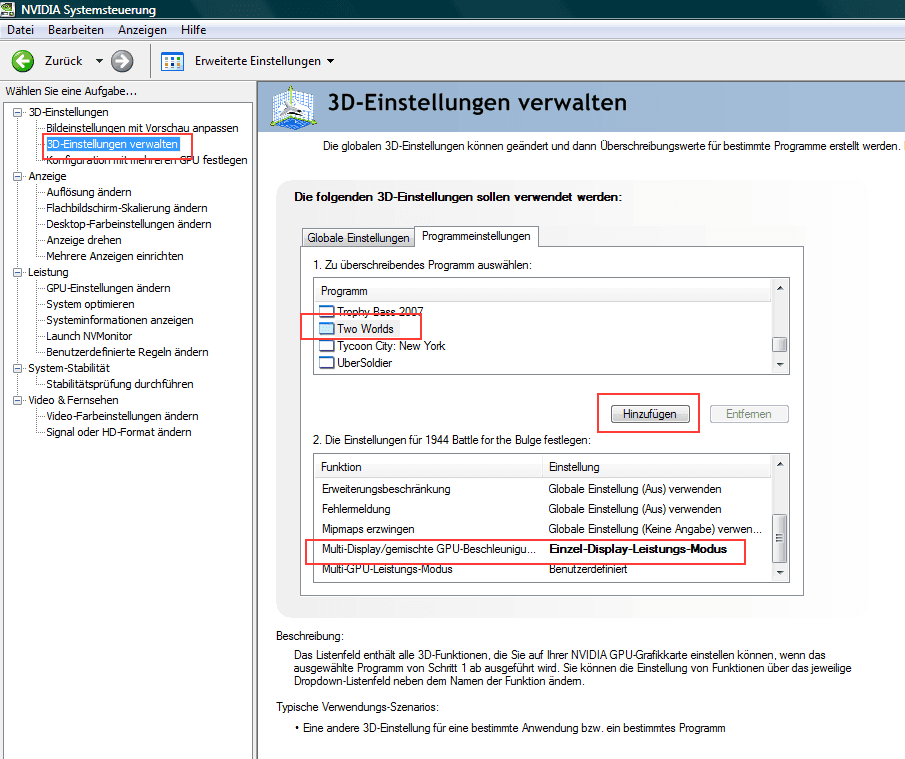Screen dimensions: 905x759
Task: Open Stabilitätsprüfung durchführen
Action: point(119,384)
